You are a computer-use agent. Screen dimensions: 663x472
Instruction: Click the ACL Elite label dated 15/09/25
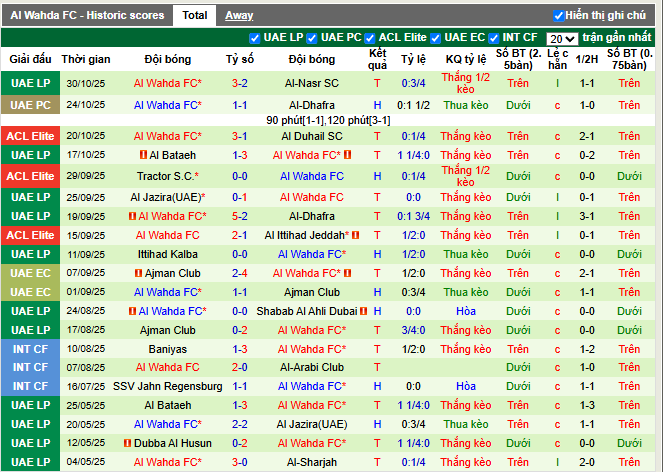pyautogui.click(x=30, y=235)
